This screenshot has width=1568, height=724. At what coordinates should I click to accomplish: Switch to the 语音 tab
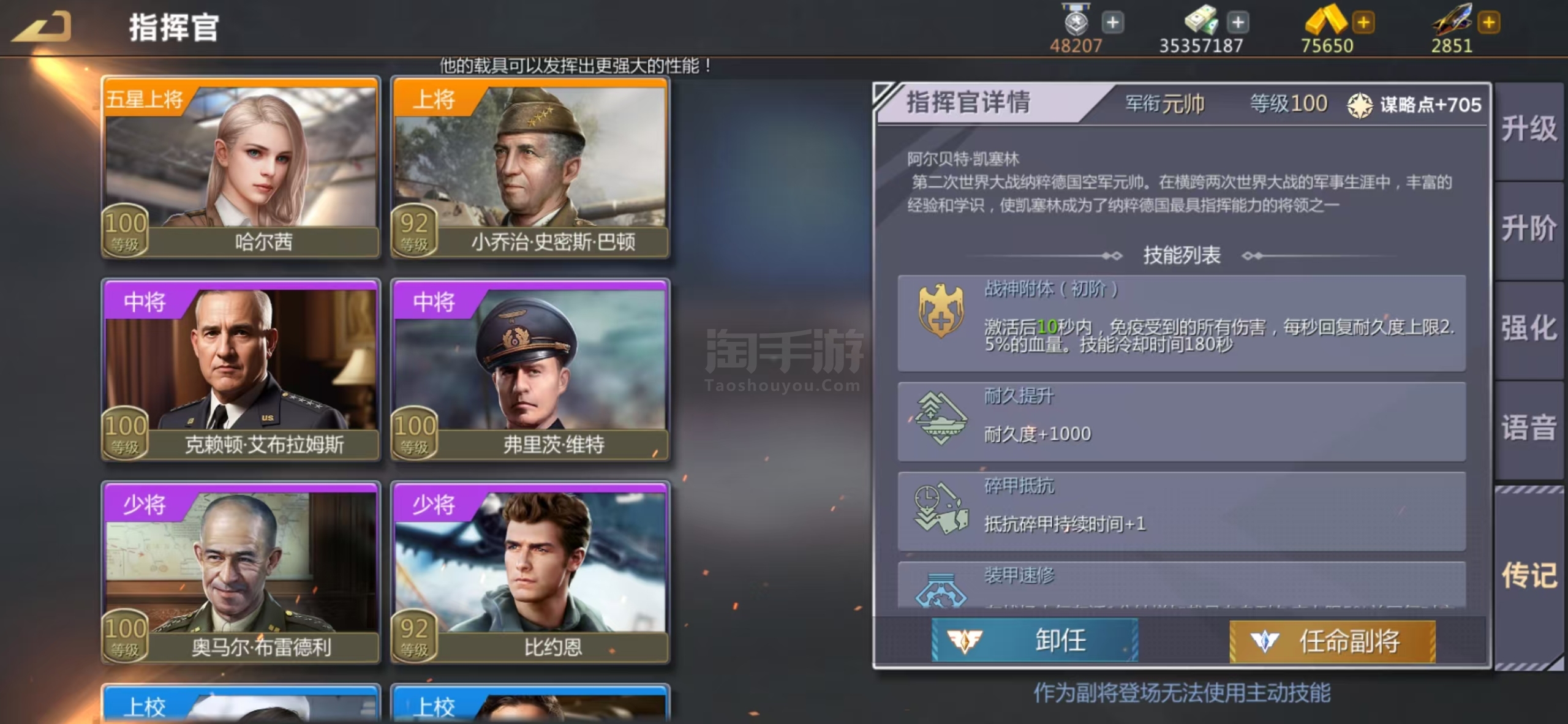1529,428
